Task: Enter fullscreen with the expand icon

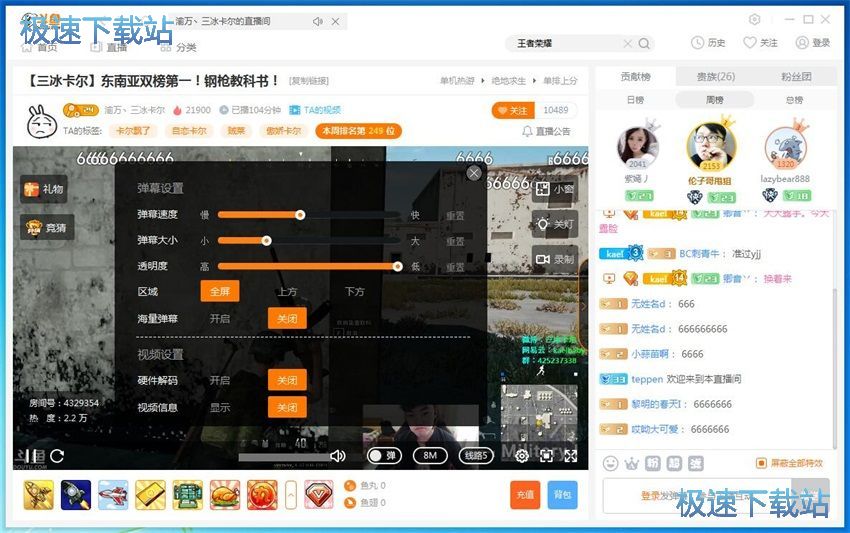Action: pyautogui.click(x=571, y=456)
